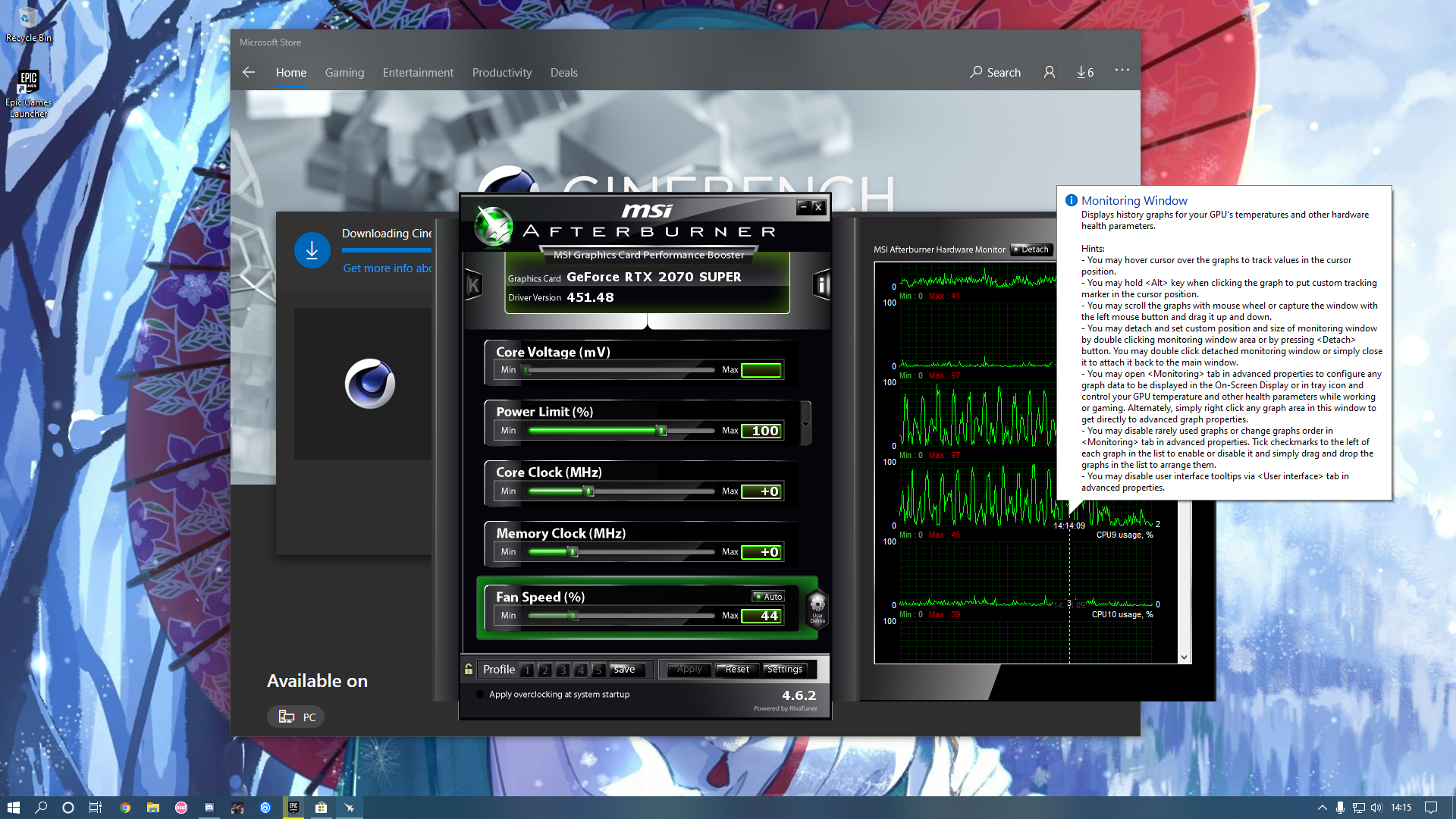The height and width of the screenshot is (819, 1456).
Task: Open the Deals tab in Microsoft Store
Action: (x=564, y=73)
